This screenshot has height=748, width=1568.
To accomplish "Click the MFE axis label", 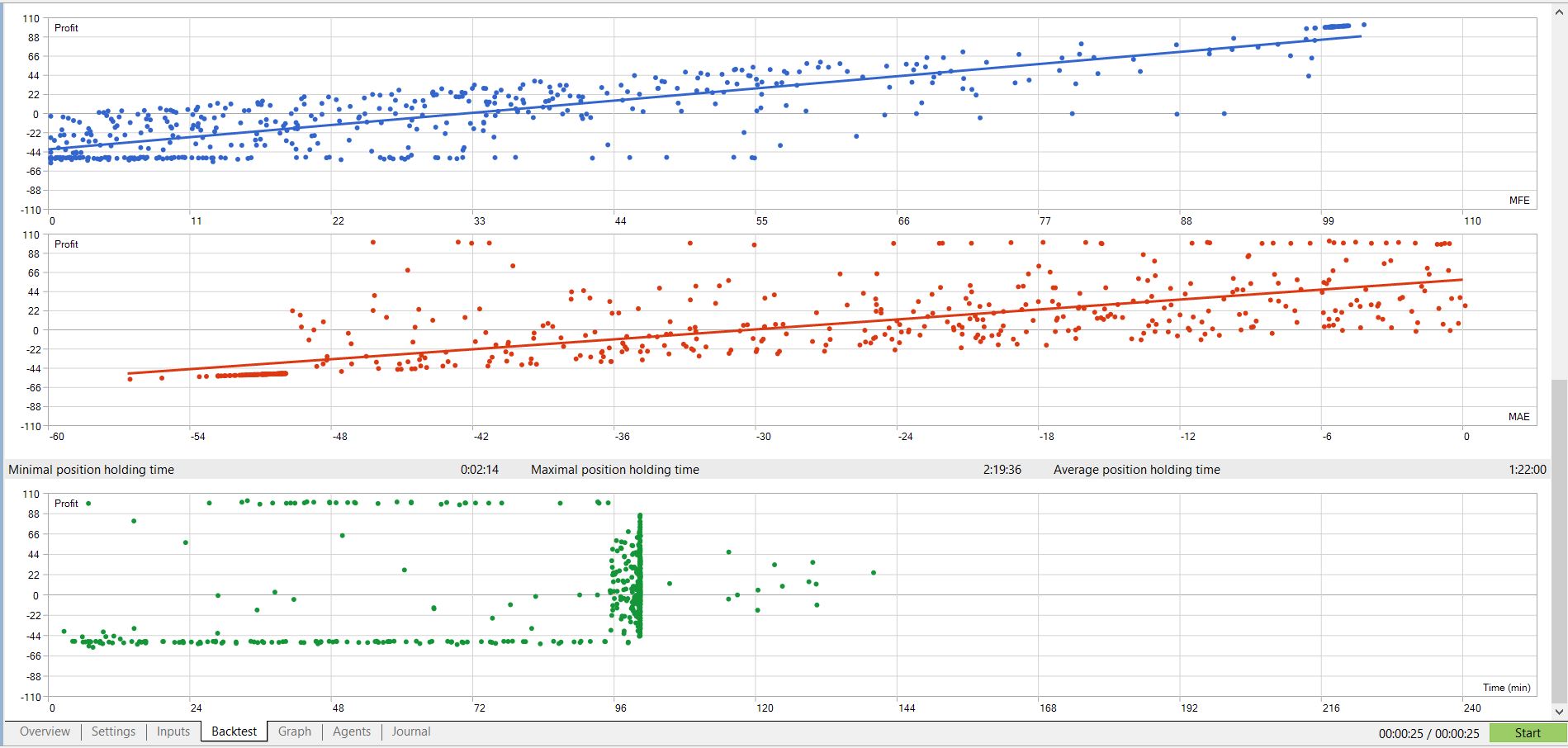I will click(1519, 201).
